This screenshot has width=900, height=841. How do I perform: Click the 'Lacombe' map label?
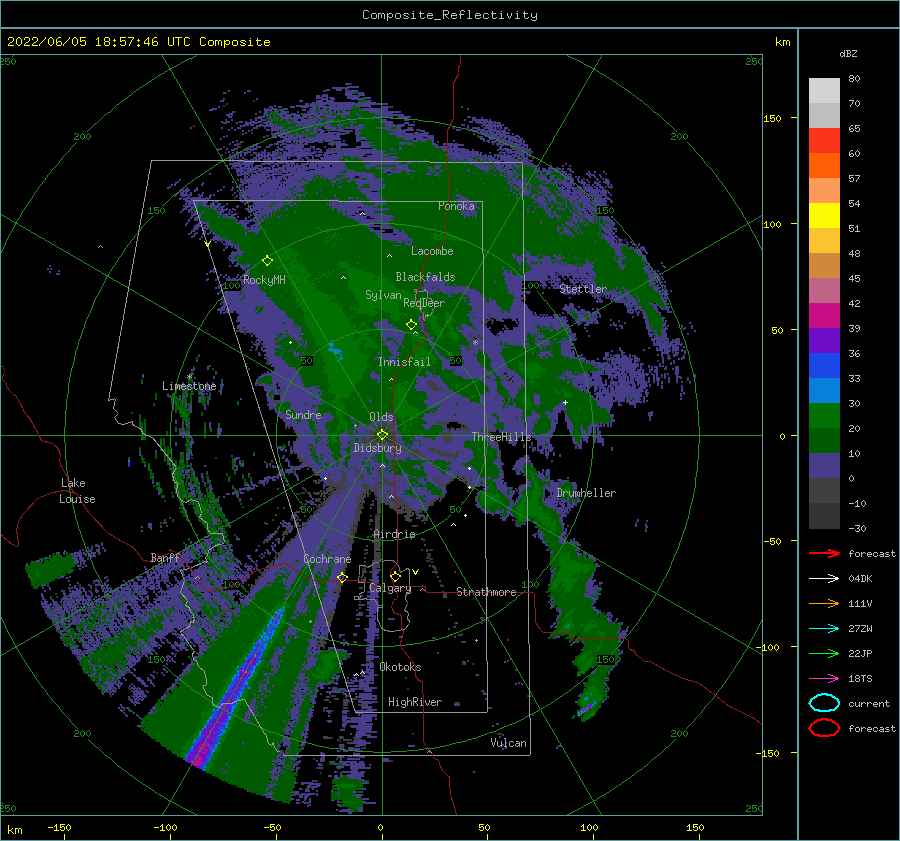tap(432, 251)
